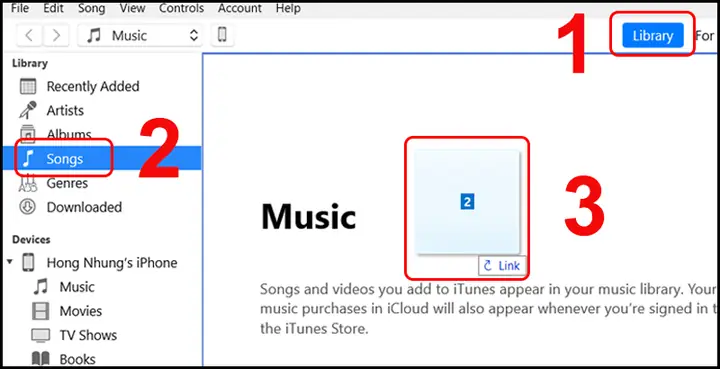Click the Downloaded arrow icon
Screen dimensions: 720x369
[x=28, y=207]
